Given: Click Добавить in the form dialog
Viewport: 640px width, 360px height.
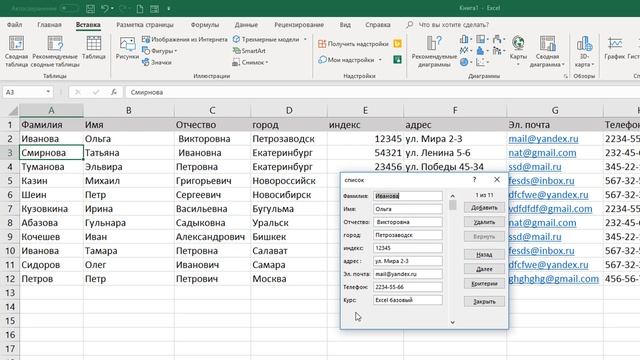Looking at the screenshot, I should [484, 208].
